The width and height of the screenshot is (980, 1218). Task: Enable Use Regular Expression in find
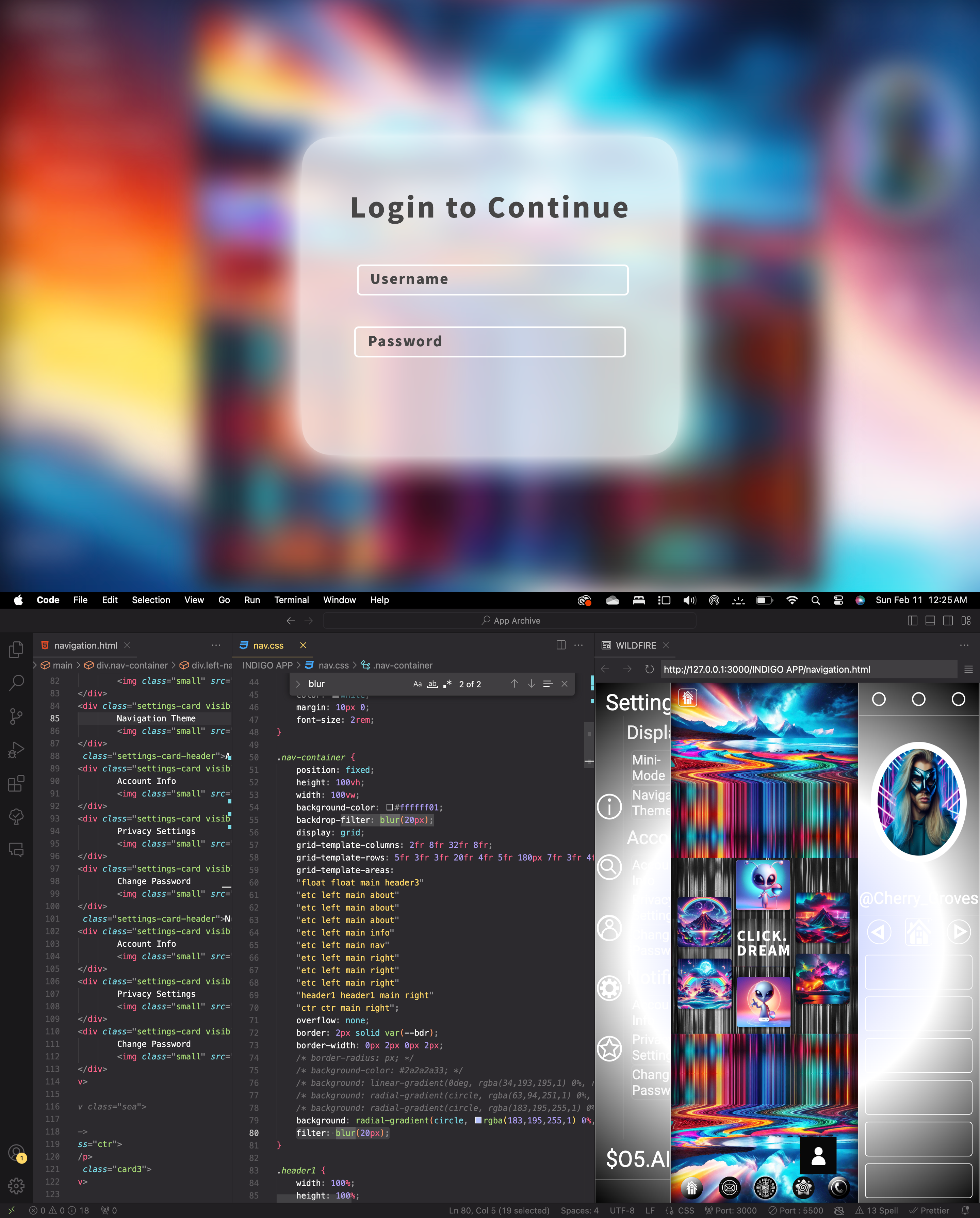coord(447,684)
